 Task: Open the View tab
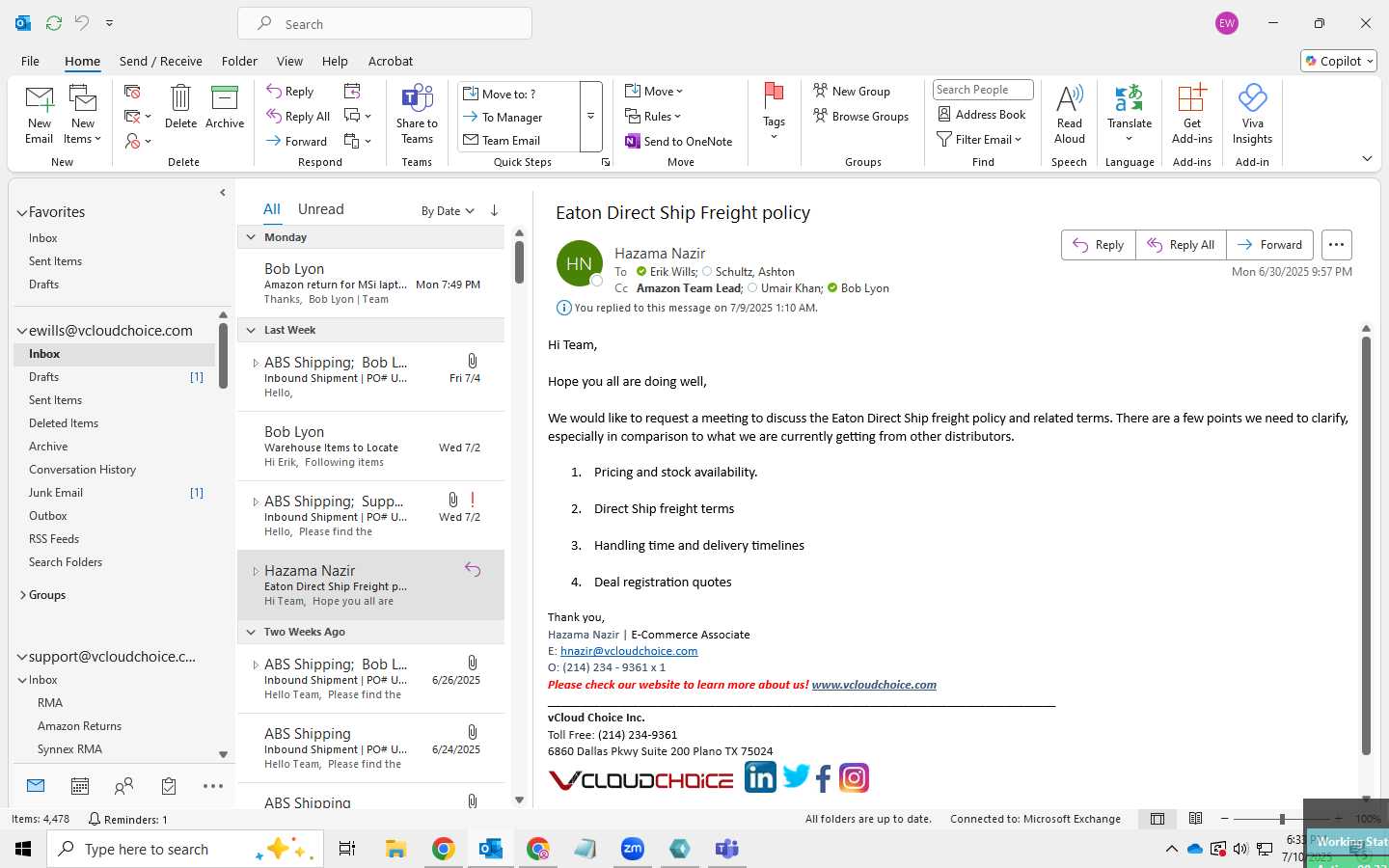click(289, 61)
